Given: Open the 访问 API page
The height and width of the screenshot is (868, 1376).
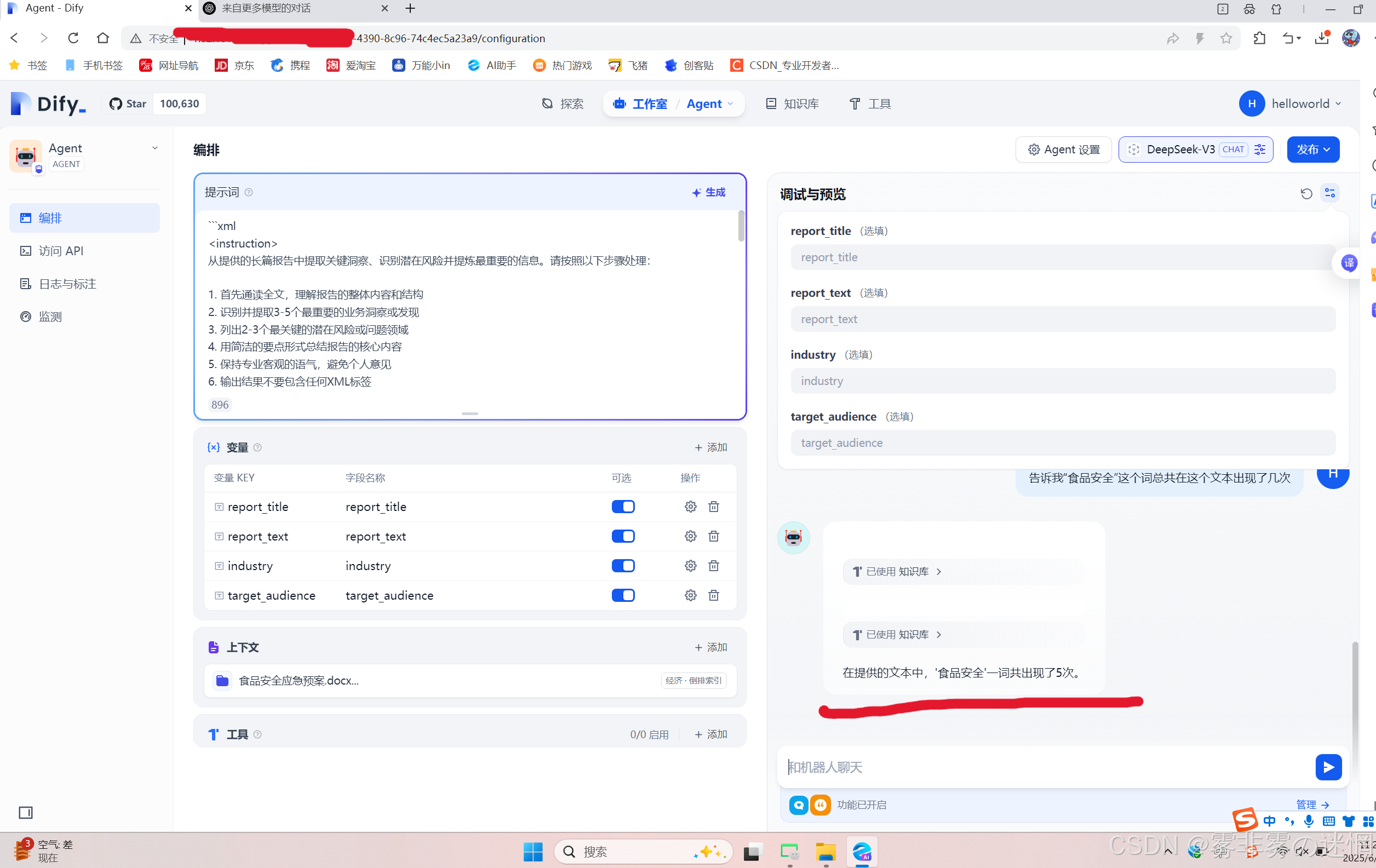Looking at the screenshot, I should [84, 251].
